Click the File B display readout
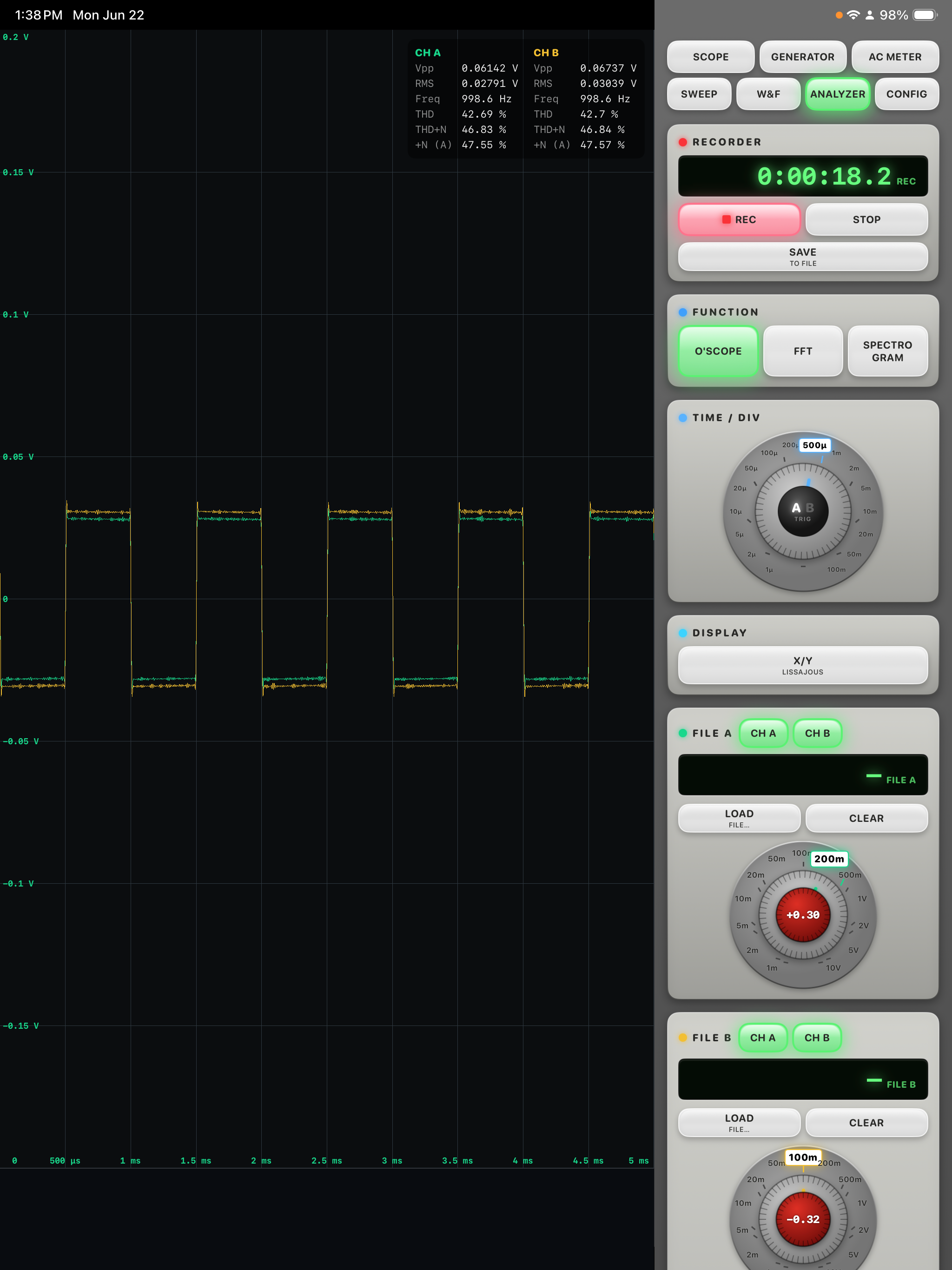Image resolution: width=952 pixels, height=1270 pixels. [x=803, y=1079]
